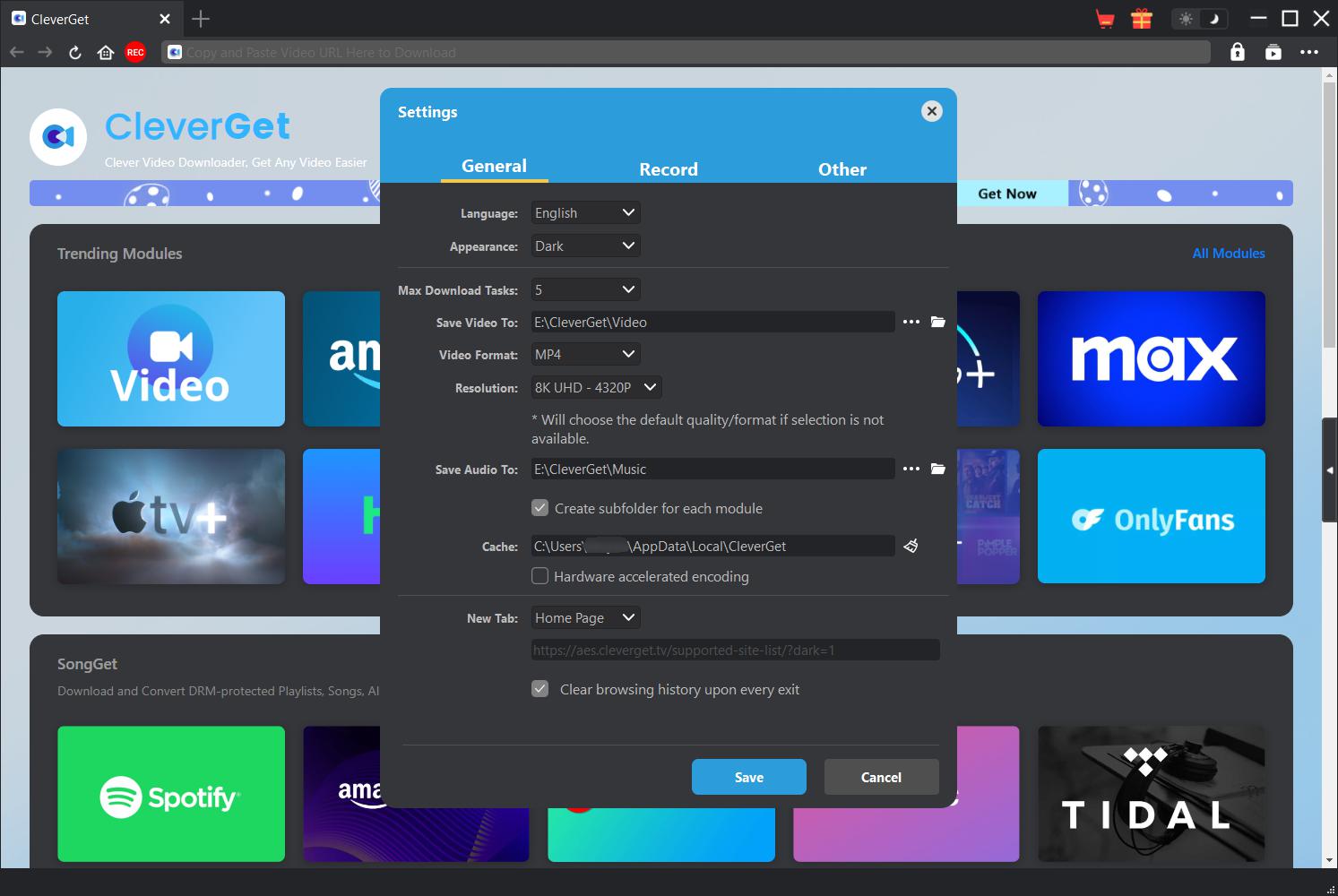Viewport: 1338px width, 896px height.
Task: Open the video library icon
Action: [1273, 52]
